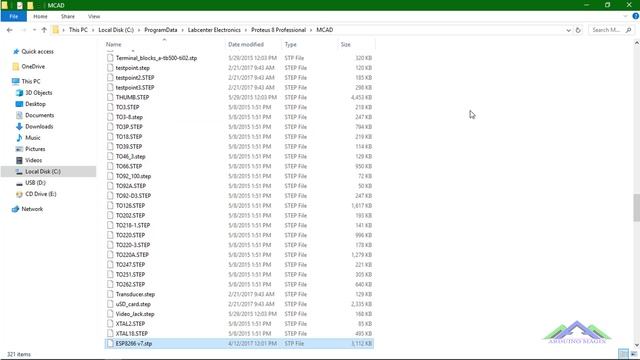Click new folder icon in title bar
The image size is (640, 360).
click(30, 5)
